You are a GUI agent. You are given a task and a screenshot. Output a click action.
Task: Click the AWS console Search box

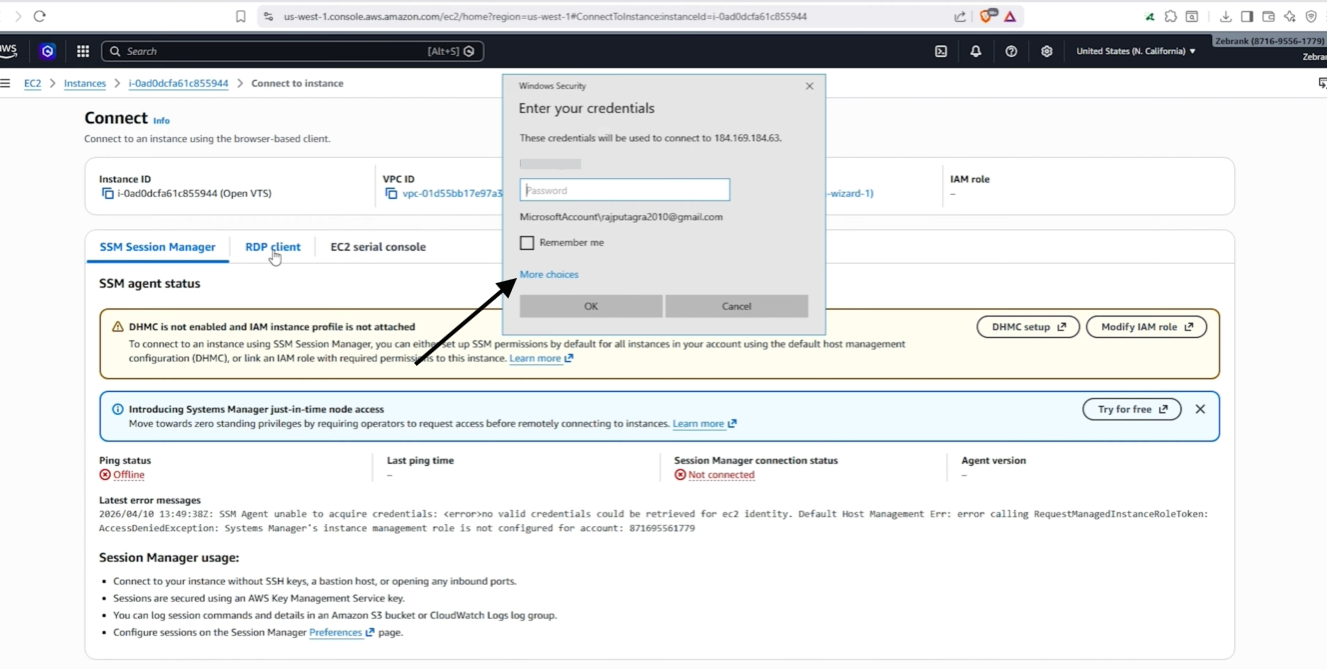pos(293,51)
